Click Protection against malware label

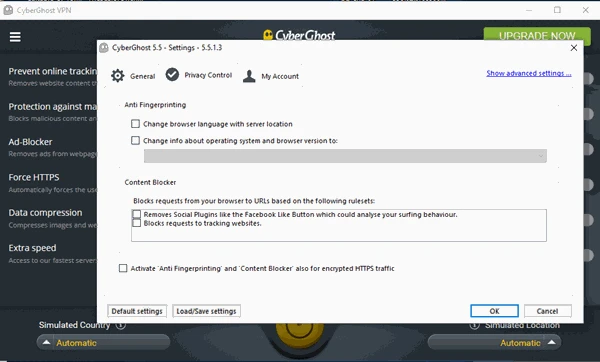[52, 106]
